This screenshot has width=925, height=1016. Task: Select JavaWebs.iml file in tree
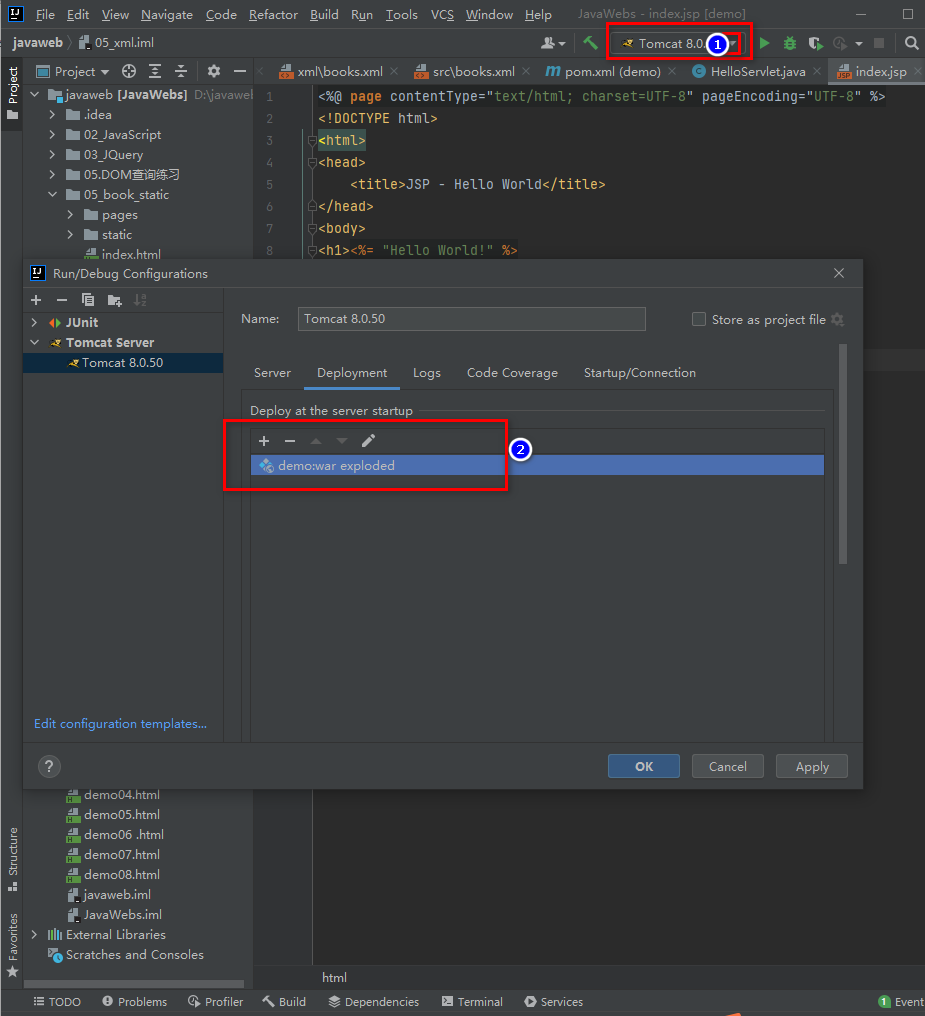(122, 914)
